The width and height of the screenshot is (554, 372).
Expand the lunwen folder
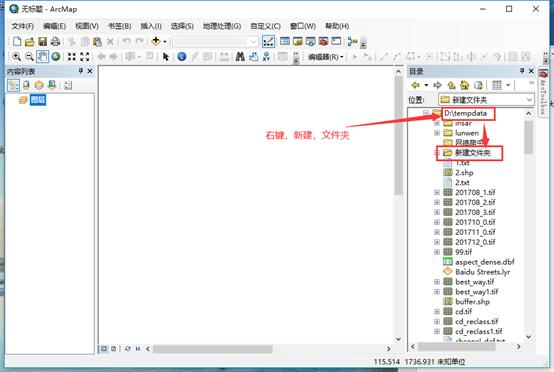point(437,133)
